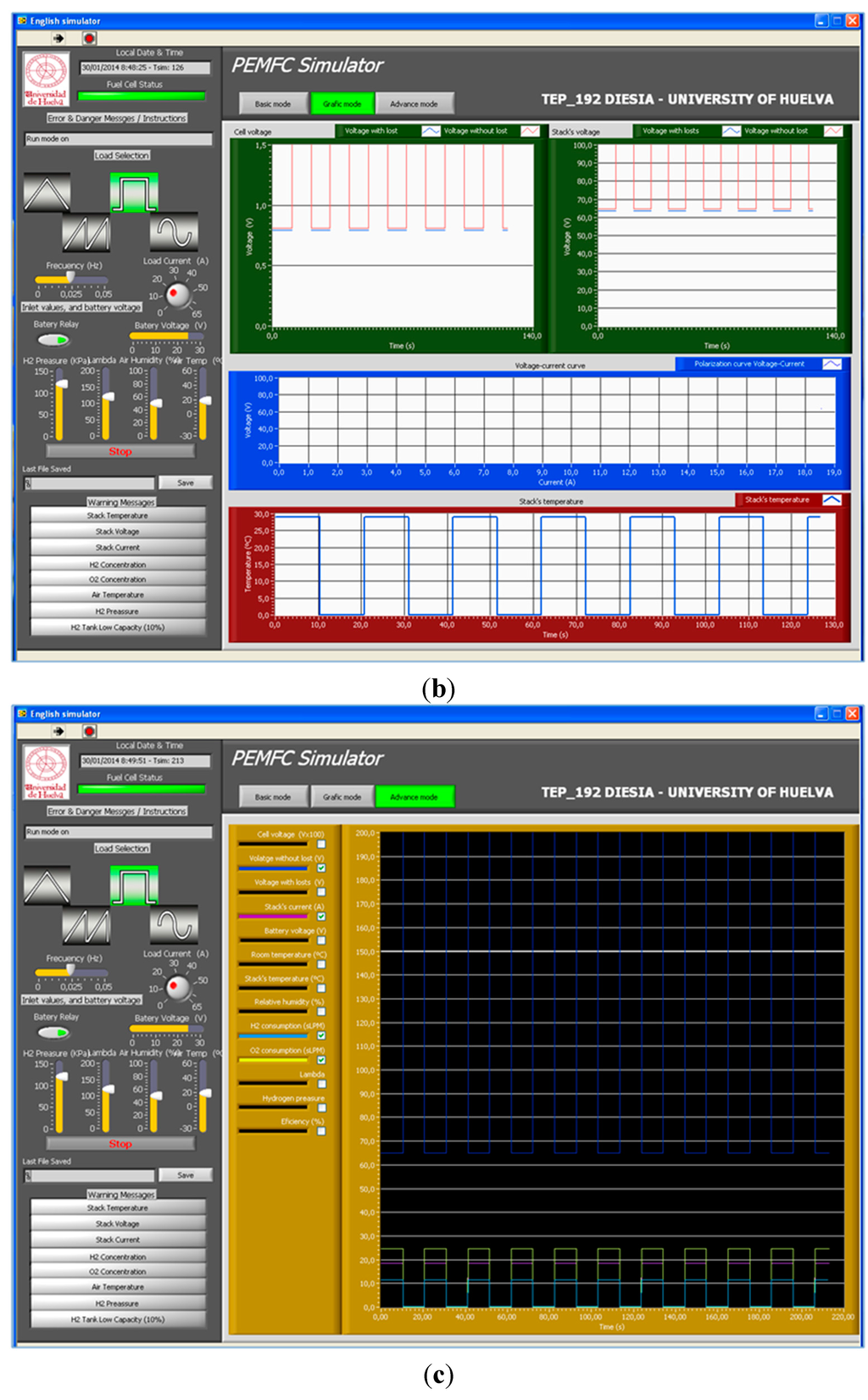
Task: Enable the Cell voltage (Vx100) checkbox
Action: (321, 844)
